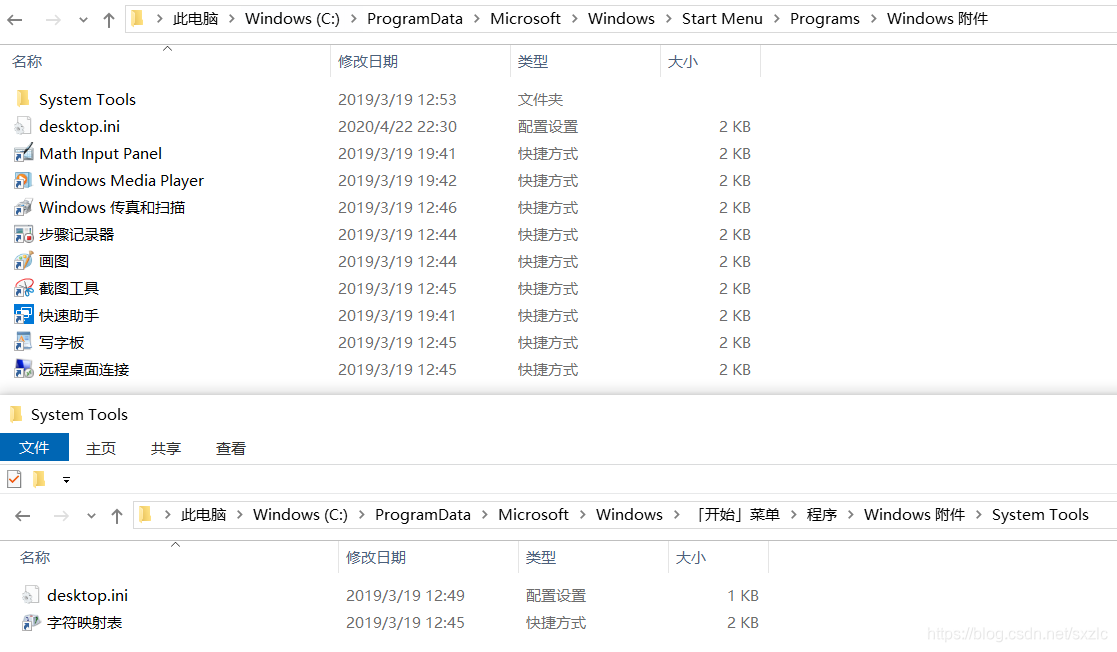The width and height of the screenshot is (1117, 652).
Task: Click the Properties quick access toolbar icon
Action: (14, 479)
